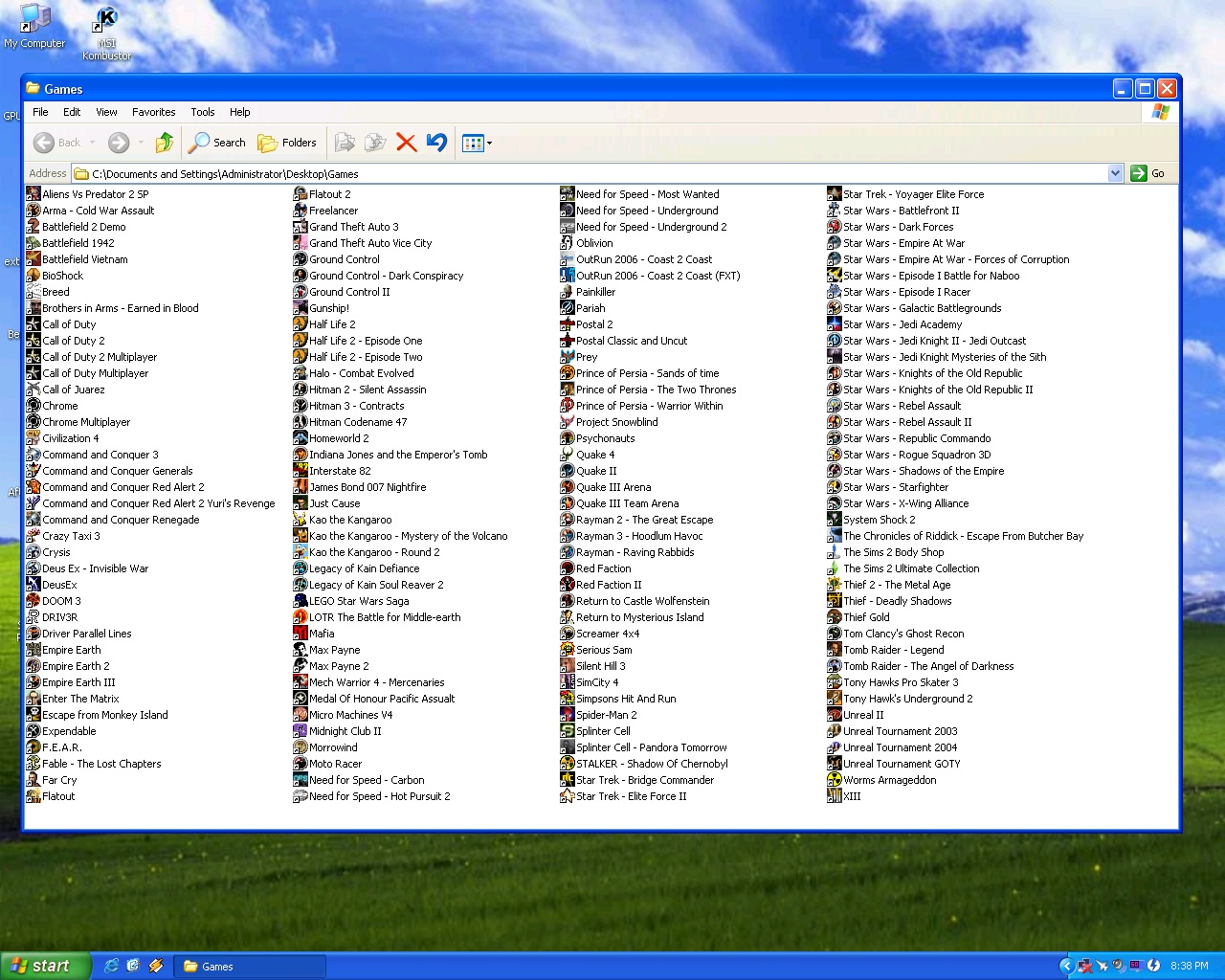Screen dimensions: 1225x980
Task: Open the Help menu
Action: pos(239,112)
